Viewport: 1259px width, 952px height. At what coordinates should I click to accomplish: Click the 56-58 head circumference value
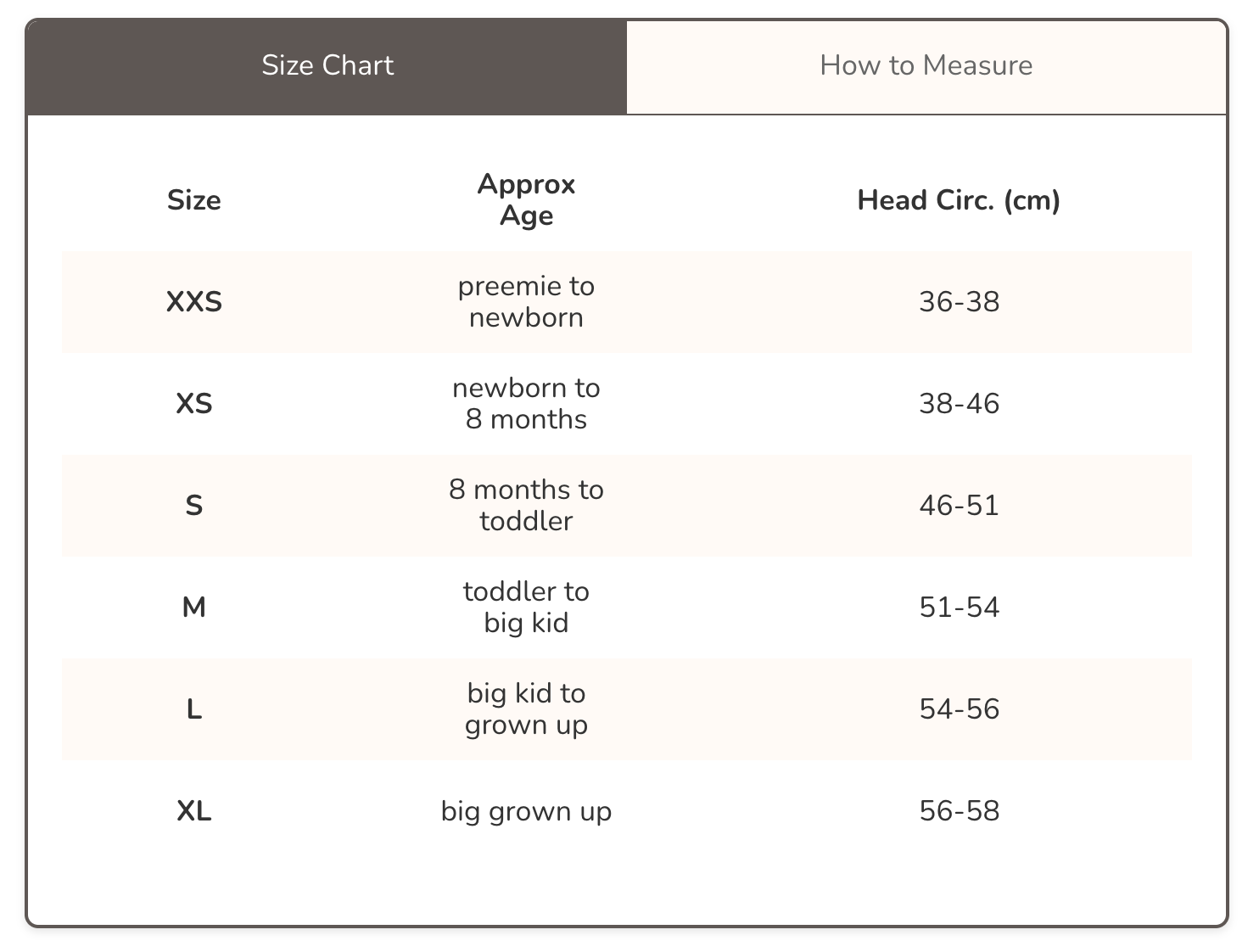(x=959, y=811)
